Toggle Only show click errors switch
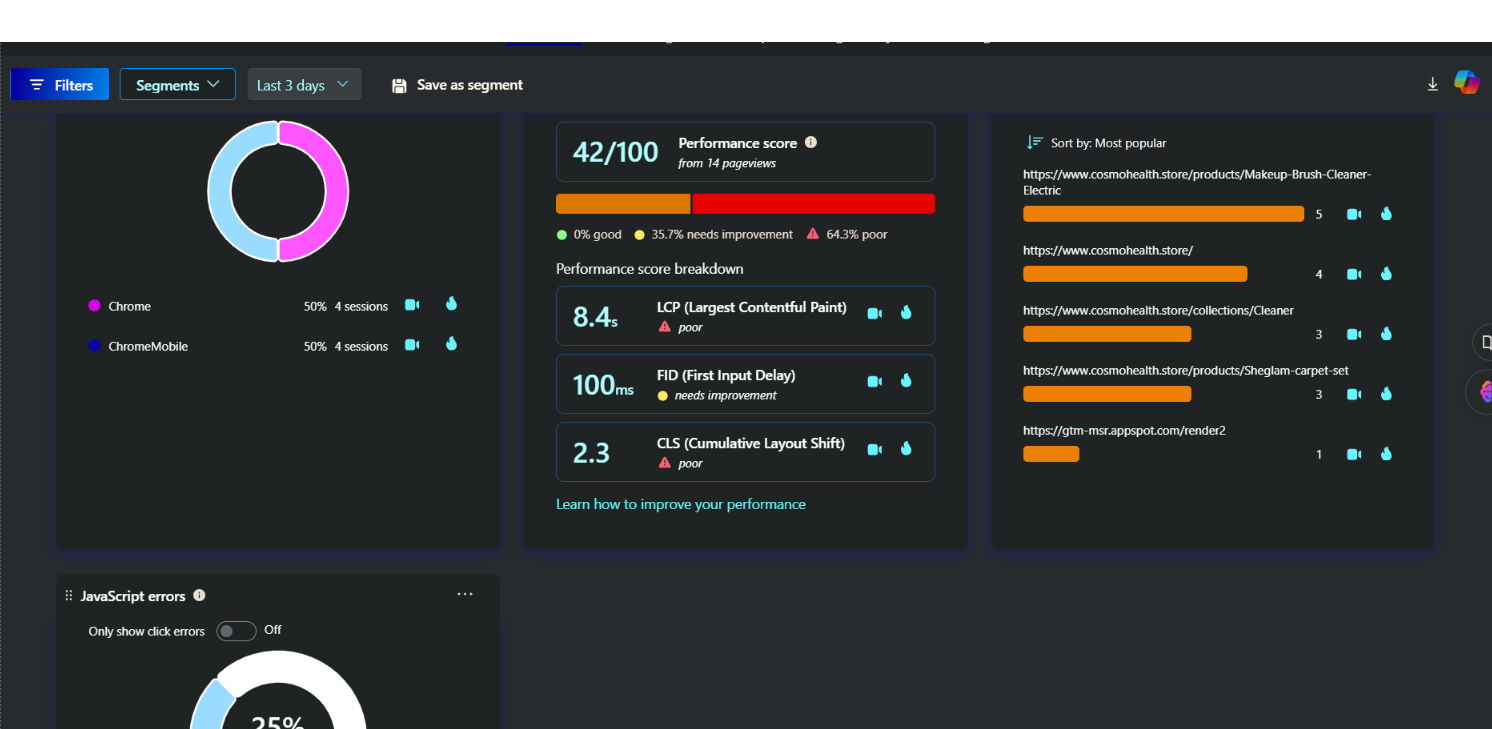Screen dimensions: 1492x729 [x=236, y=631]
